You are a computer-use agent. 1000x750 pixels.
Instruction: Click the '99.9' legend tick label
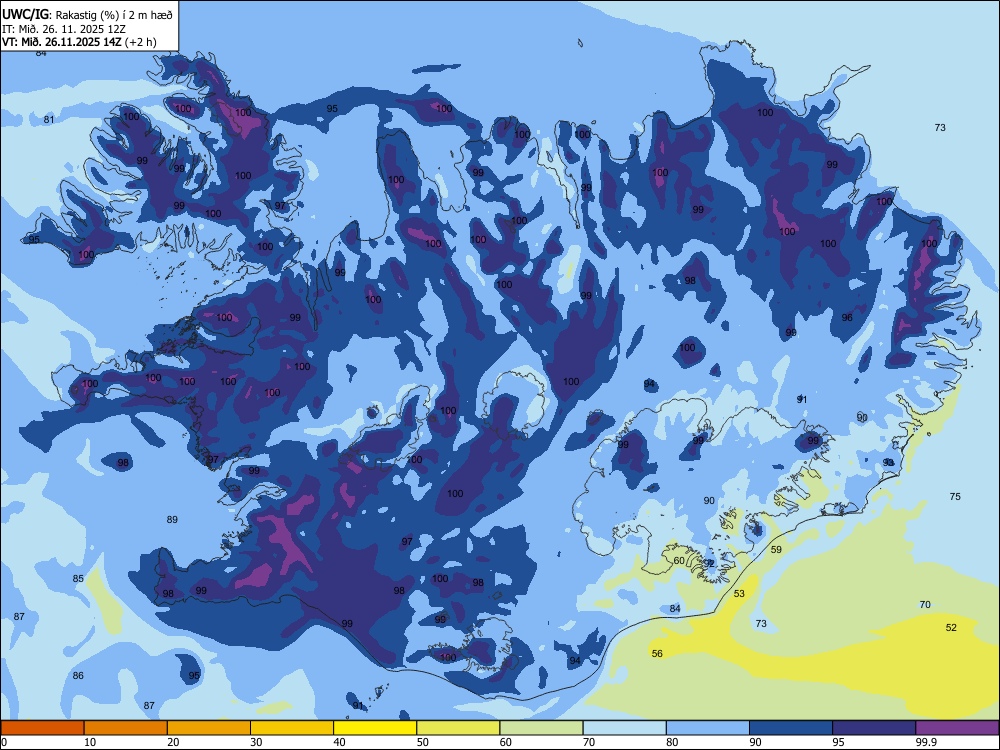point(926,742)
